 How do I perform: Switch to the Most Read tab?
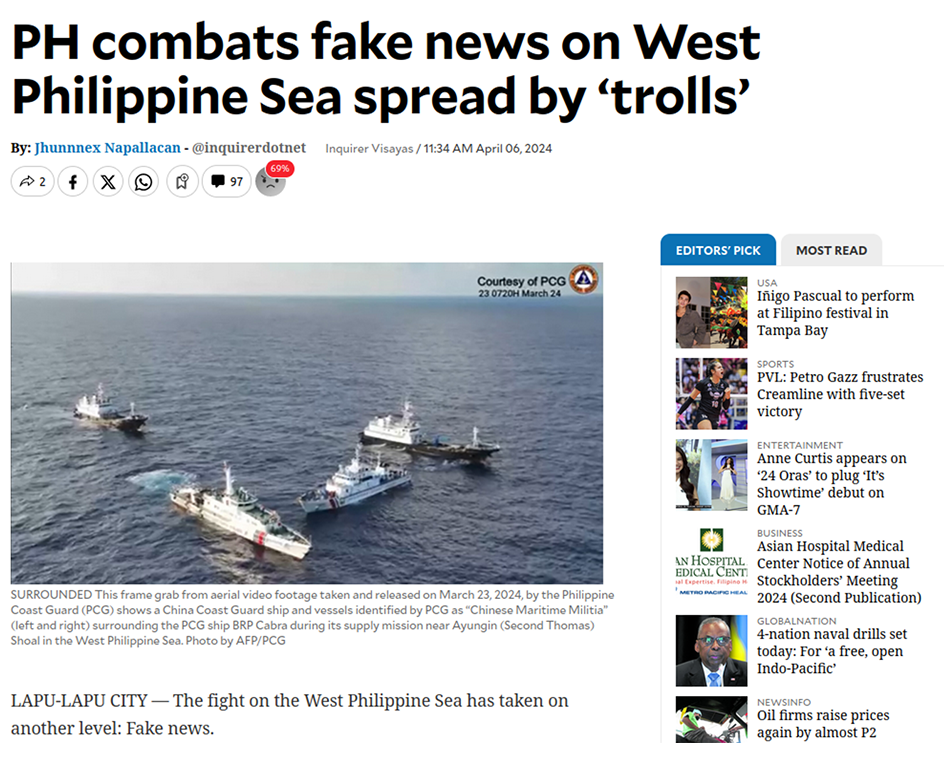point(831,250)
